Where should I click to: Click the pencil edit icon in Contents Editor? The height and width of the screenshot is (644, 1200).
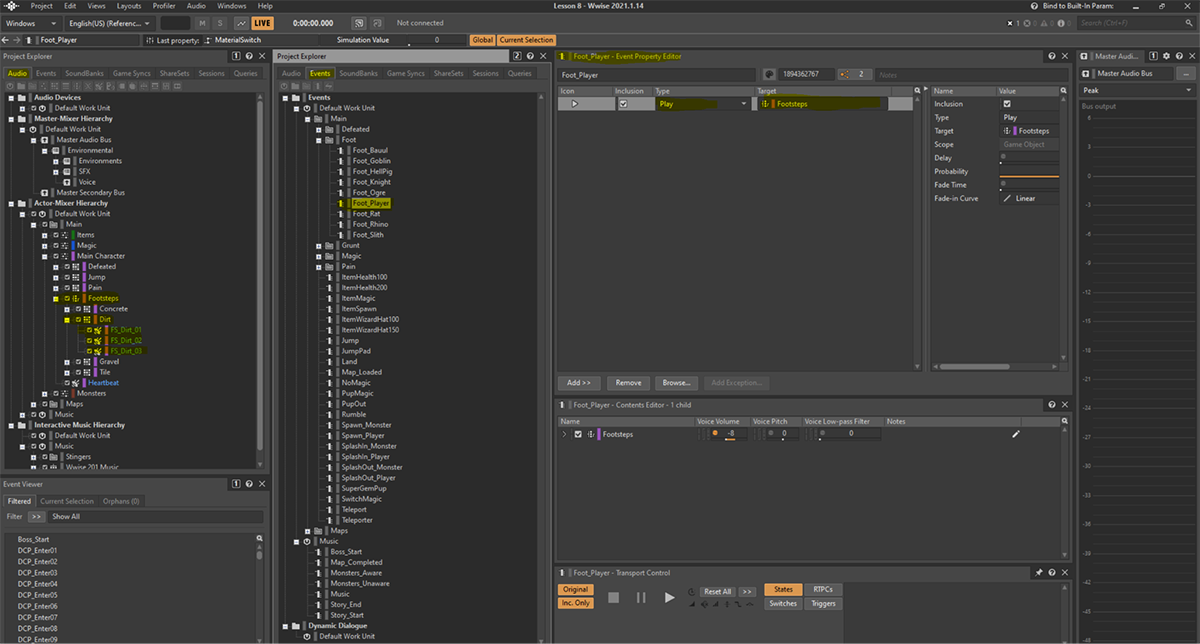pyautogui.click(x=1016, y=434)
